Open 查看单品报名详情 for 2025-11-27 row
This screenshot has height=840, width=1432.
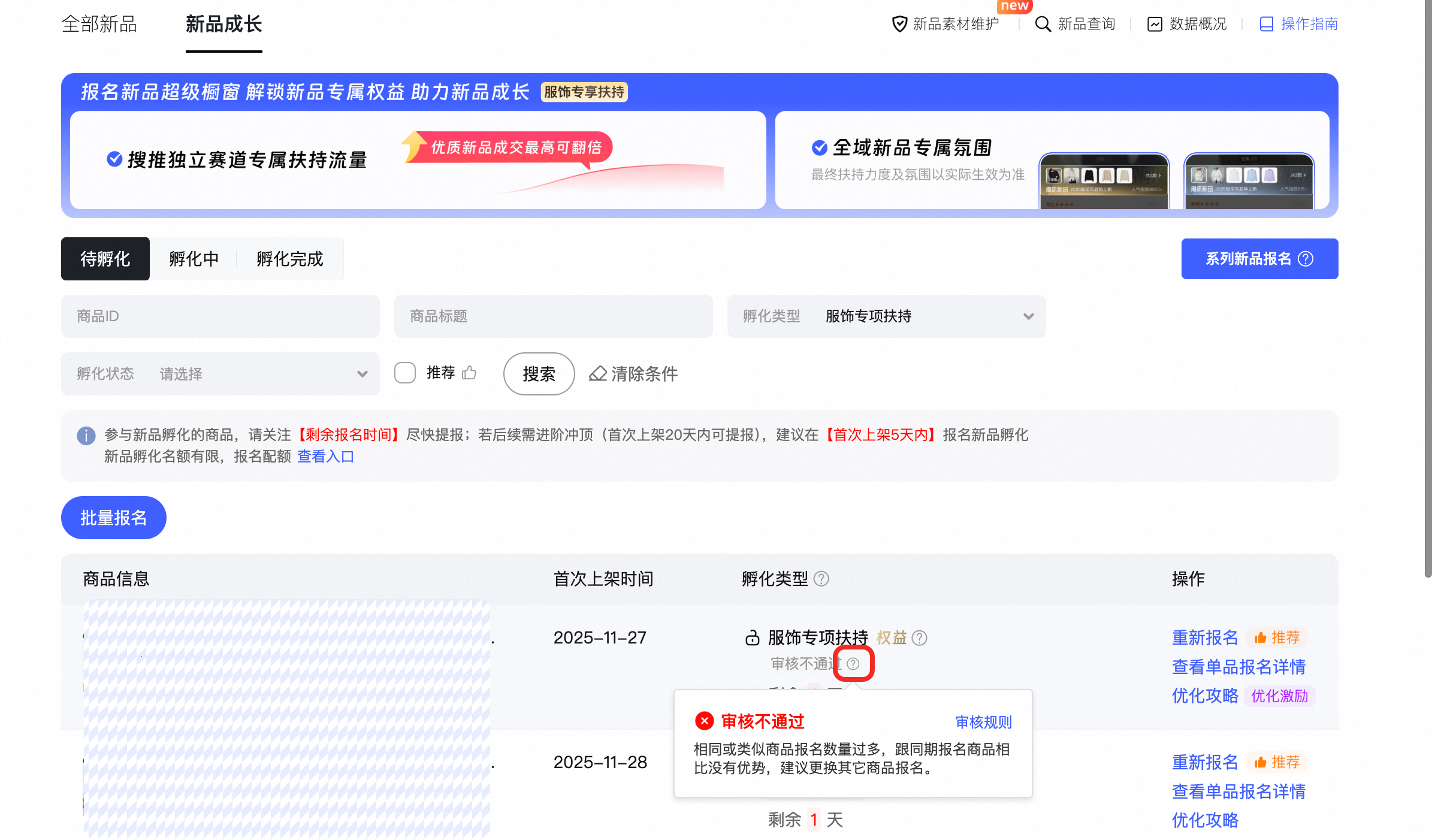point(1238,667)
